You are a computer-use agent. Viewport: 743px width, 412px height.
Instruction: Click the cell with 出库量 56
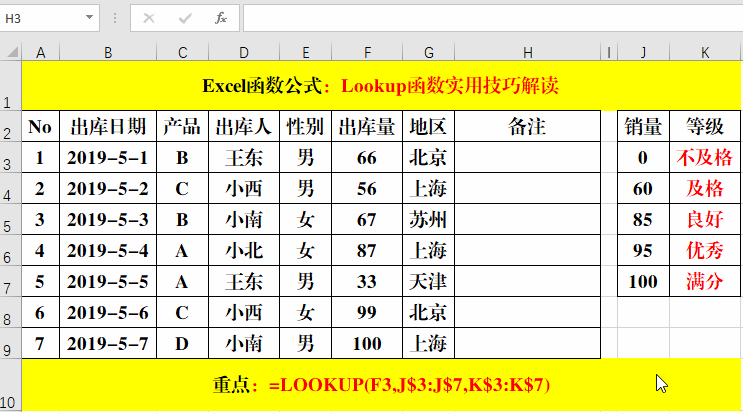367,188
